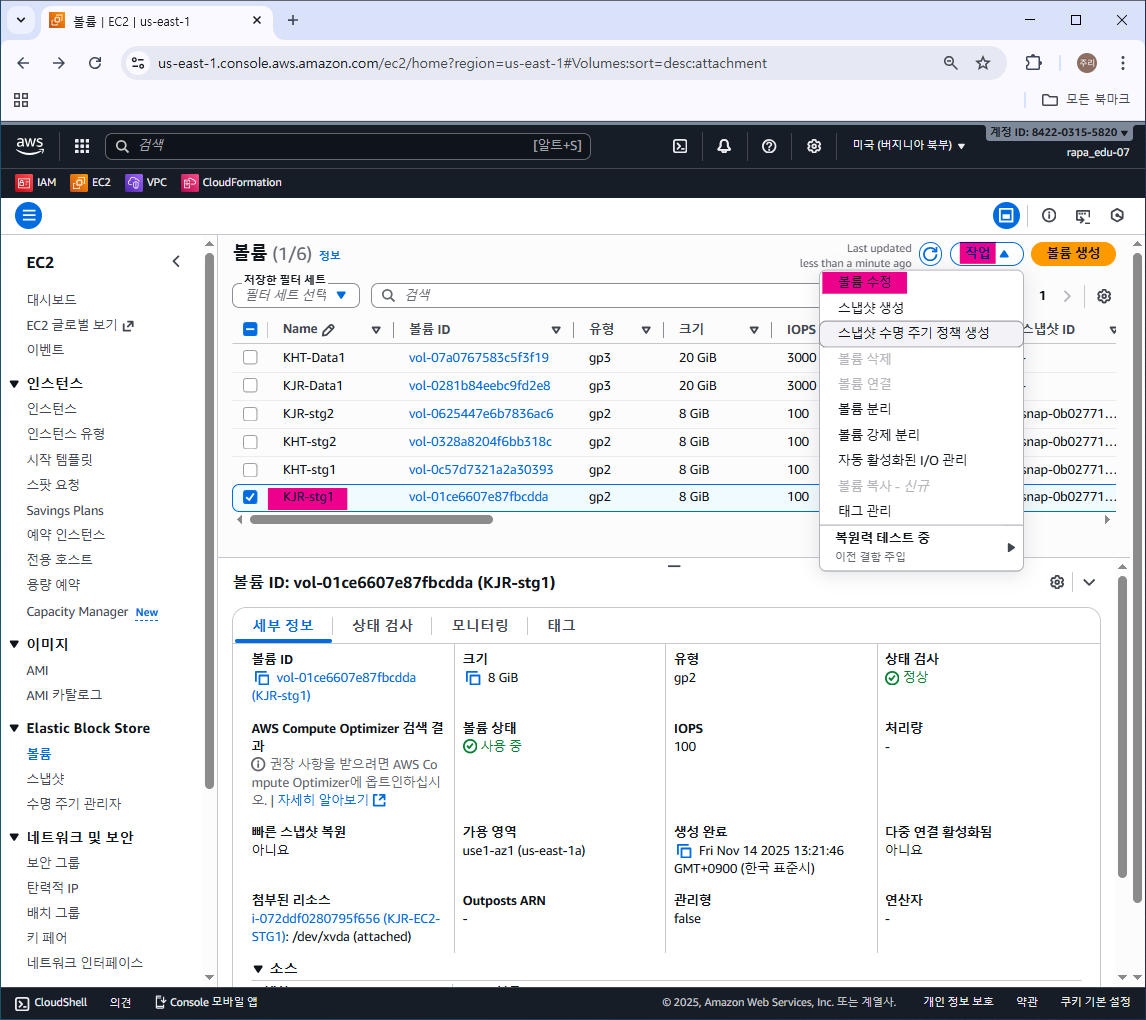The image size is (1146, 1020).
Task: Sort by the 볼륨 ID column arrow
Action: tap(556, 330)
